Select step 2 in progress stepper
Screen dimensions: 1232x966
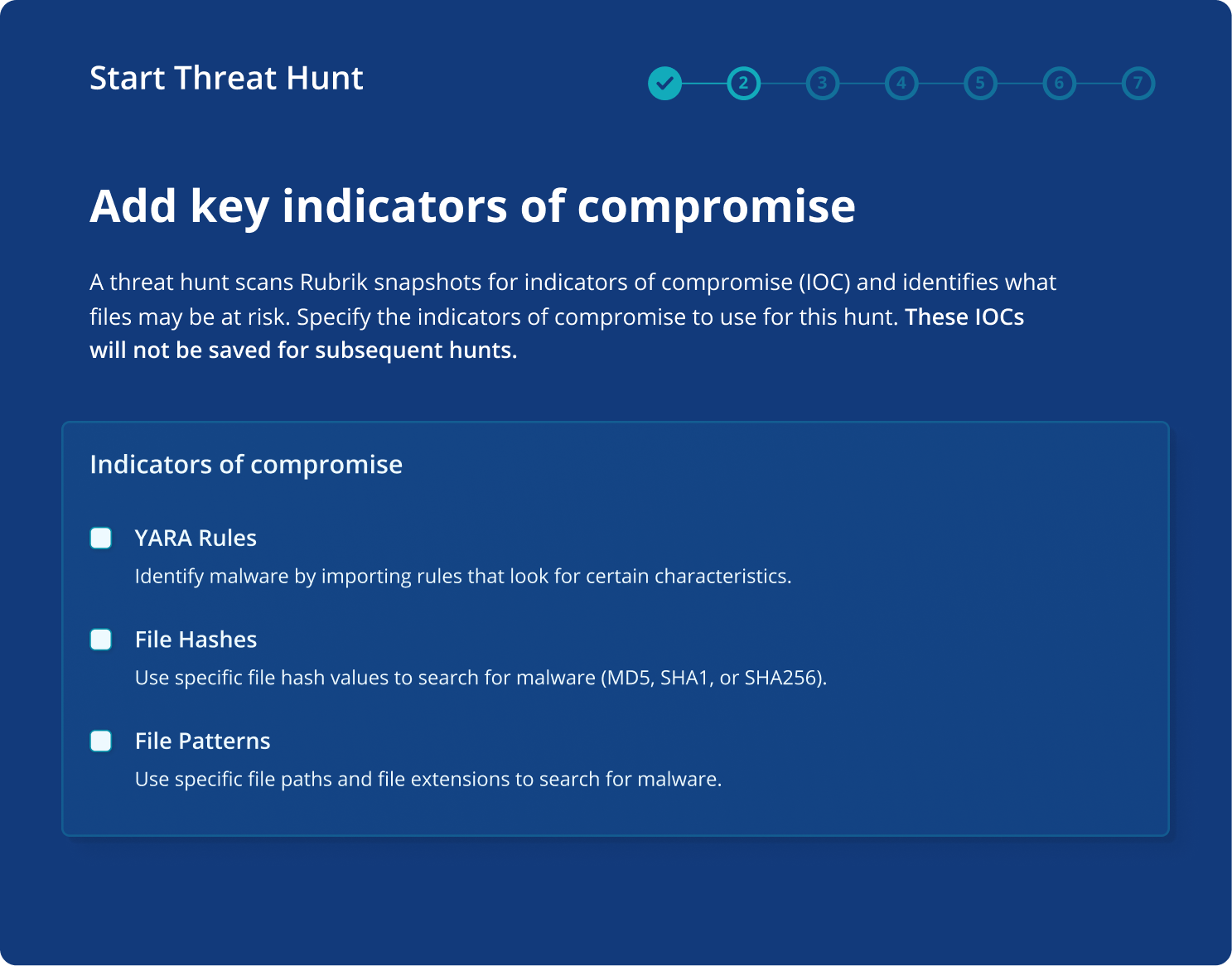pyautogui.click(x=743, y=83)
